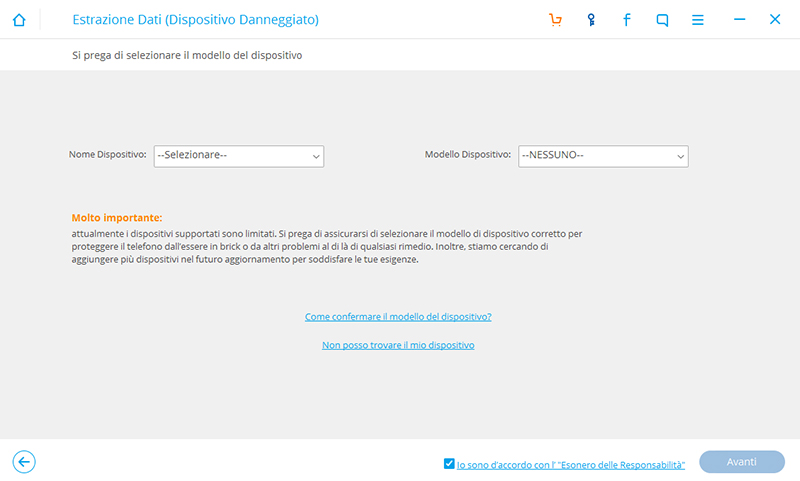Open the Nome Dispositivo dropdown
Image resolution: width=800 pixels, height=481 pixels.
(x=239, y=156)
